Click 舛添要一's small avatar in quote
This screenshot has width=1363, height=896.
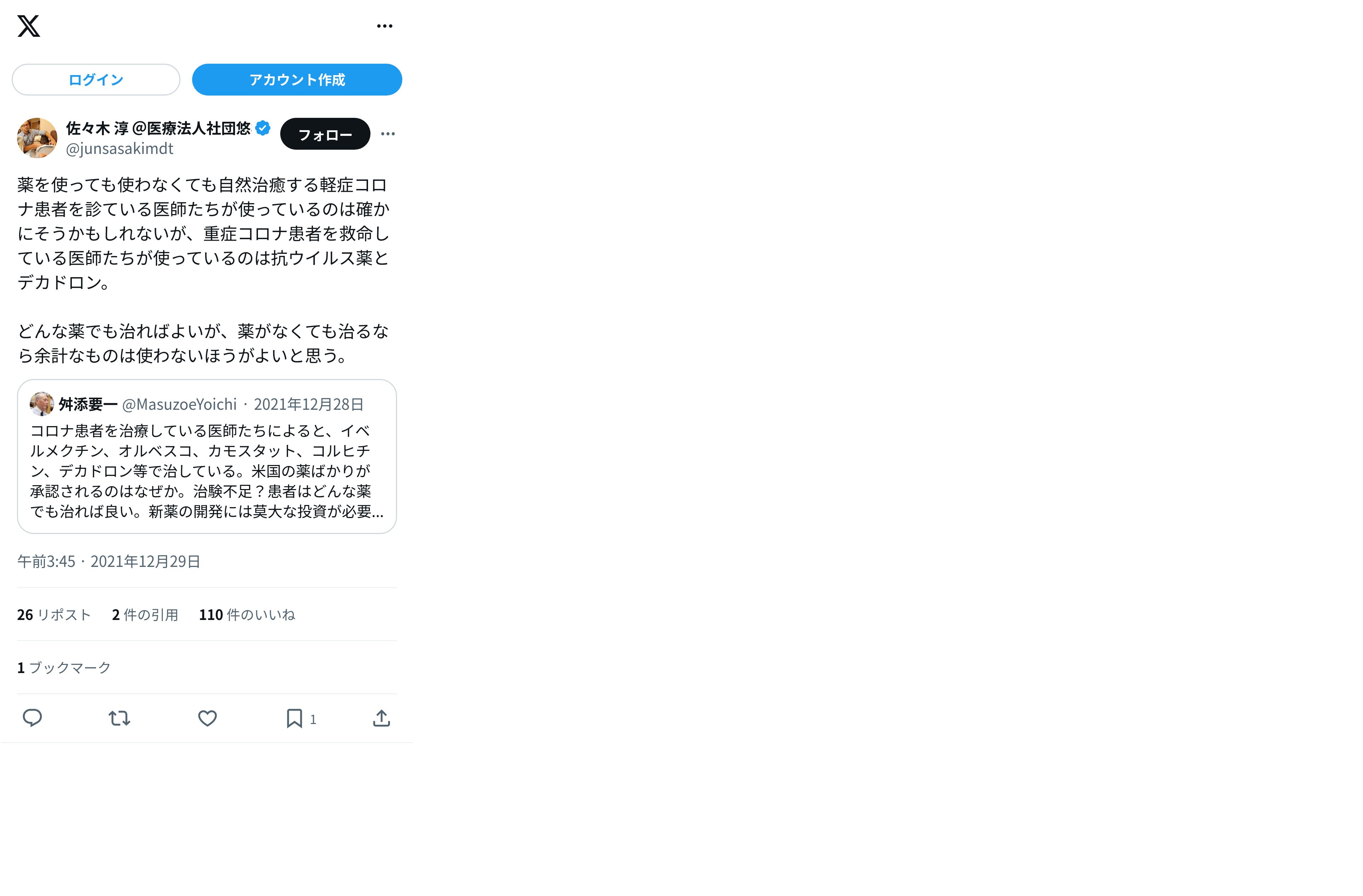point(42,404)
